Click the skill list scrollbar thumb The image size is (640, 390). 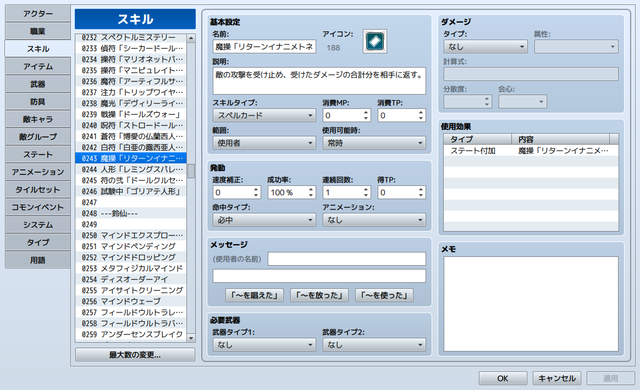point(191,171)
